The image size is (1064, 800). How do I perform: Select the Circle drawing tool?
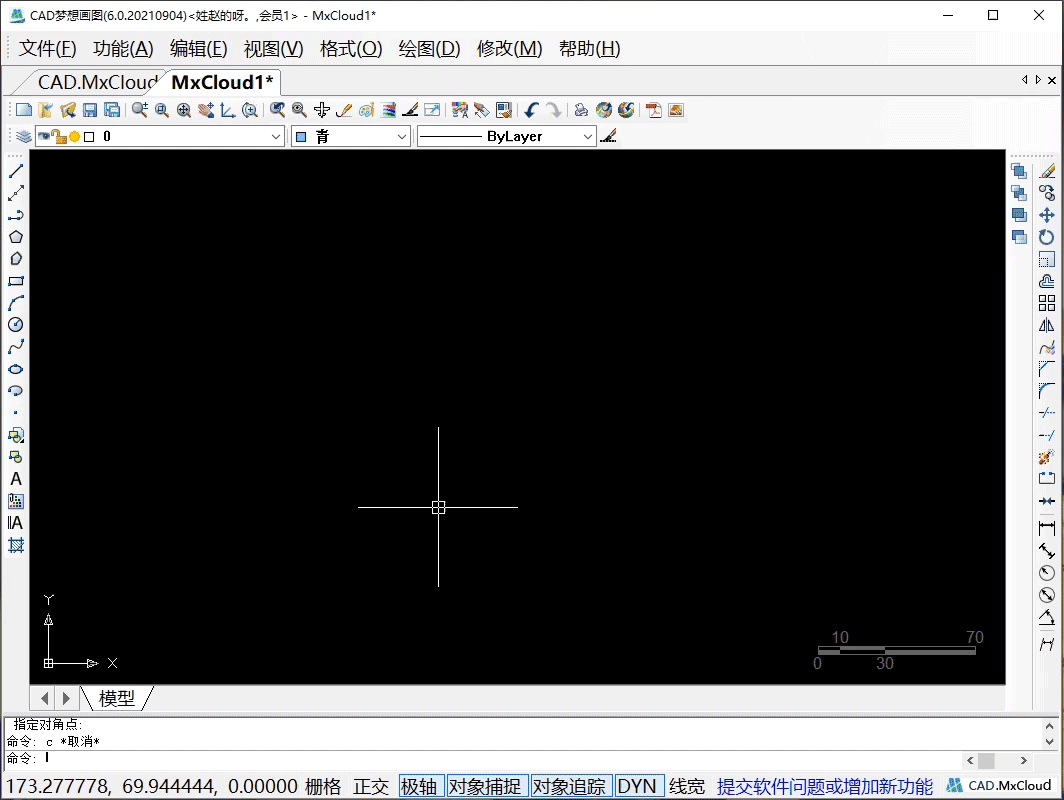[16, 324]
